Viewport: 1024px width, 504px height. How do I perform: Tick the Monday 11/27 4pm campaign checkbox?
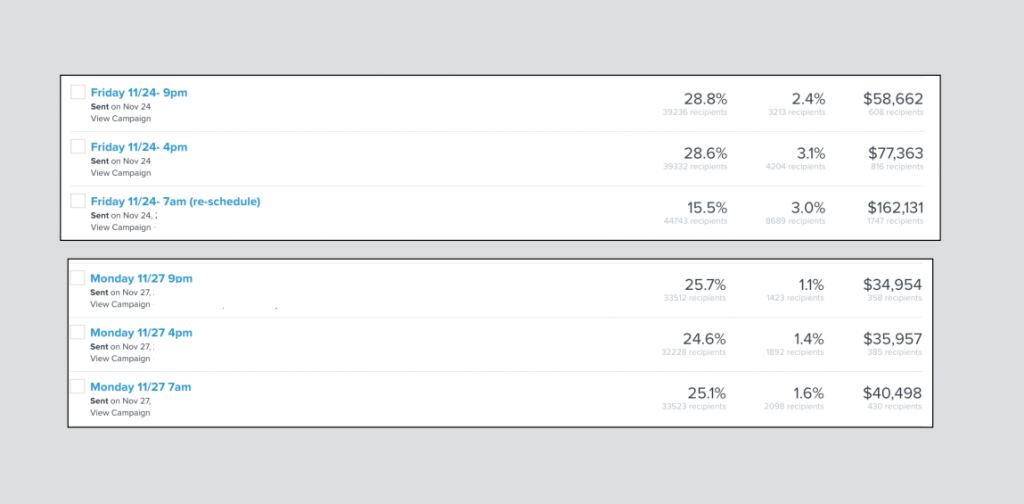click(x=77, y=332)
